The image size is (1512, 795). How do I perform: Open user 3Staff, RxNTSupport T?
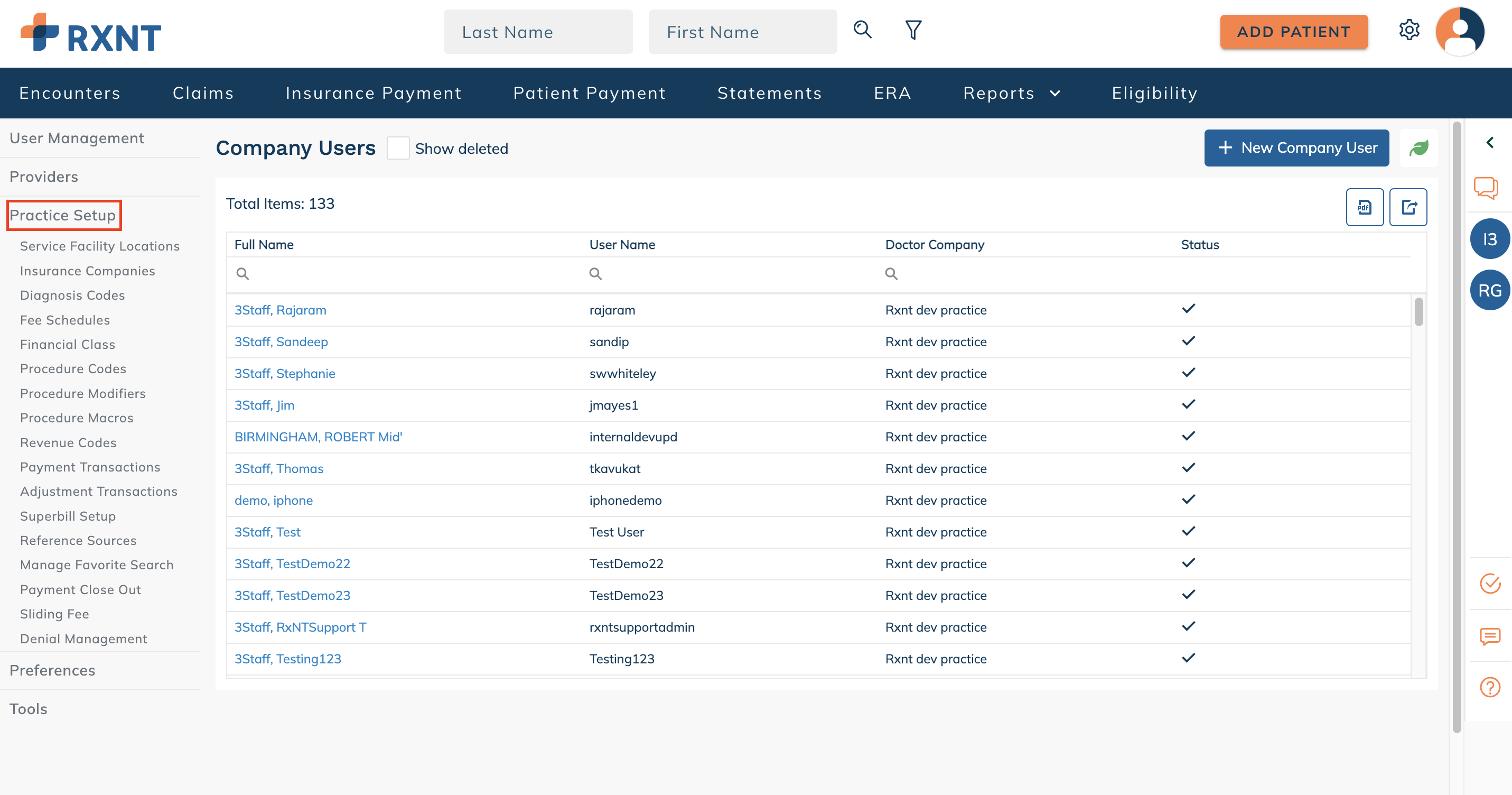[301, 627]
